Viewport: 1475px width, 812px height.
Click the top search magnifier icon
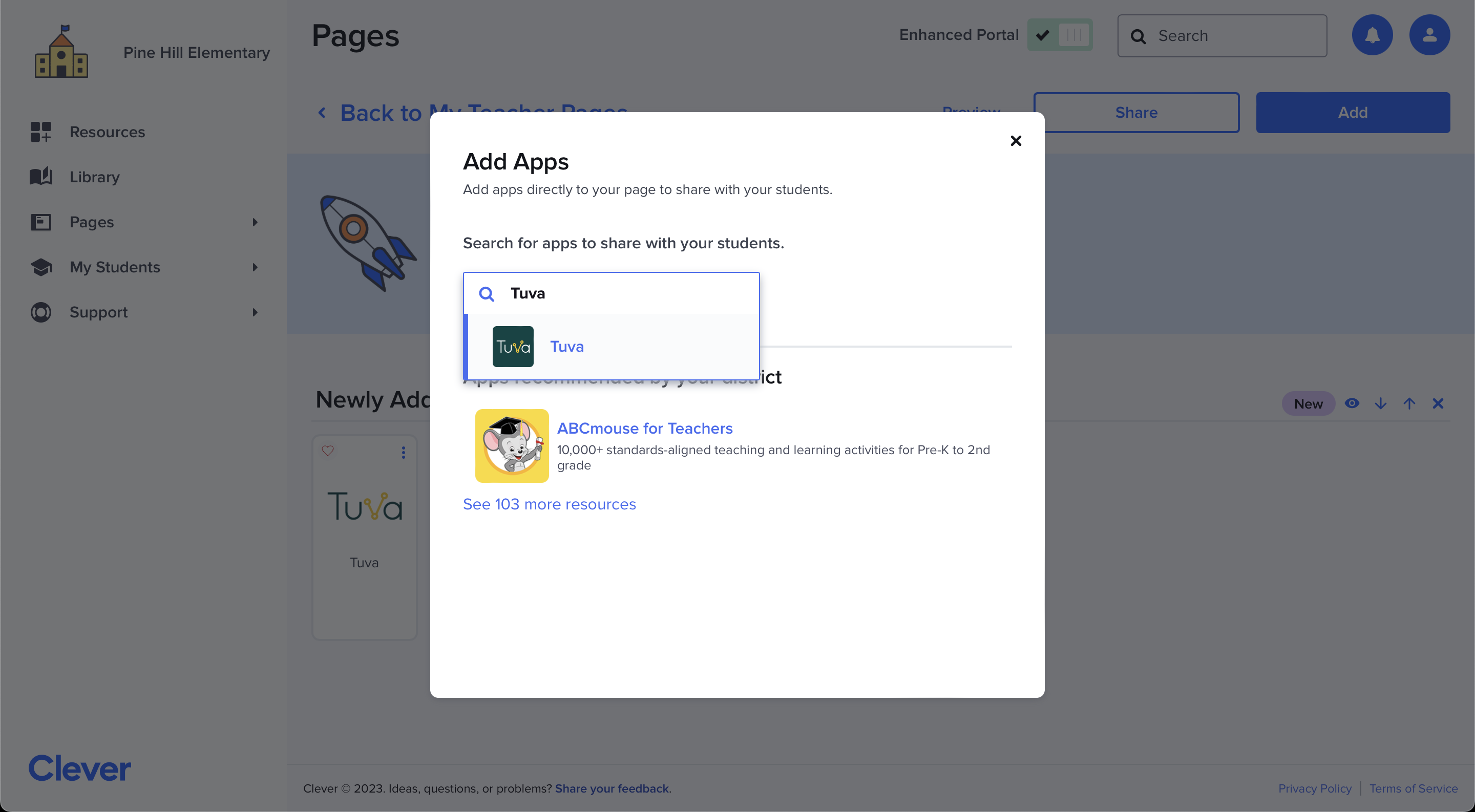(x=1137, y=37)
